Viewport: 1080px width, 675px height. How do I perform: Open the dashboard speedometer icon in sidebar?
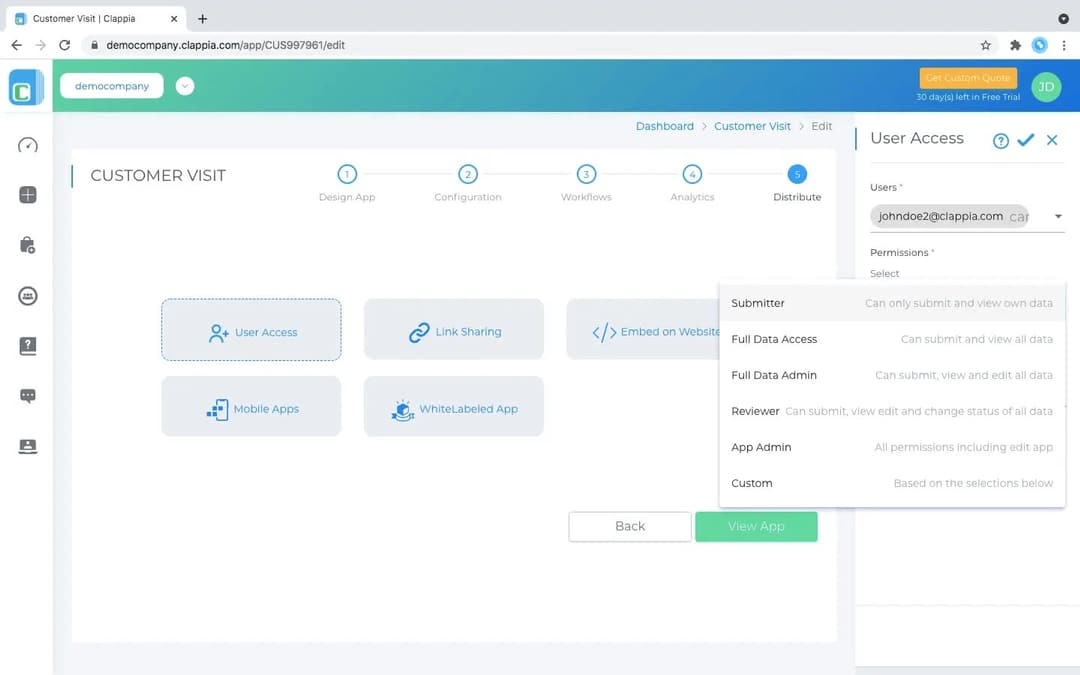(x=26, y=146)
